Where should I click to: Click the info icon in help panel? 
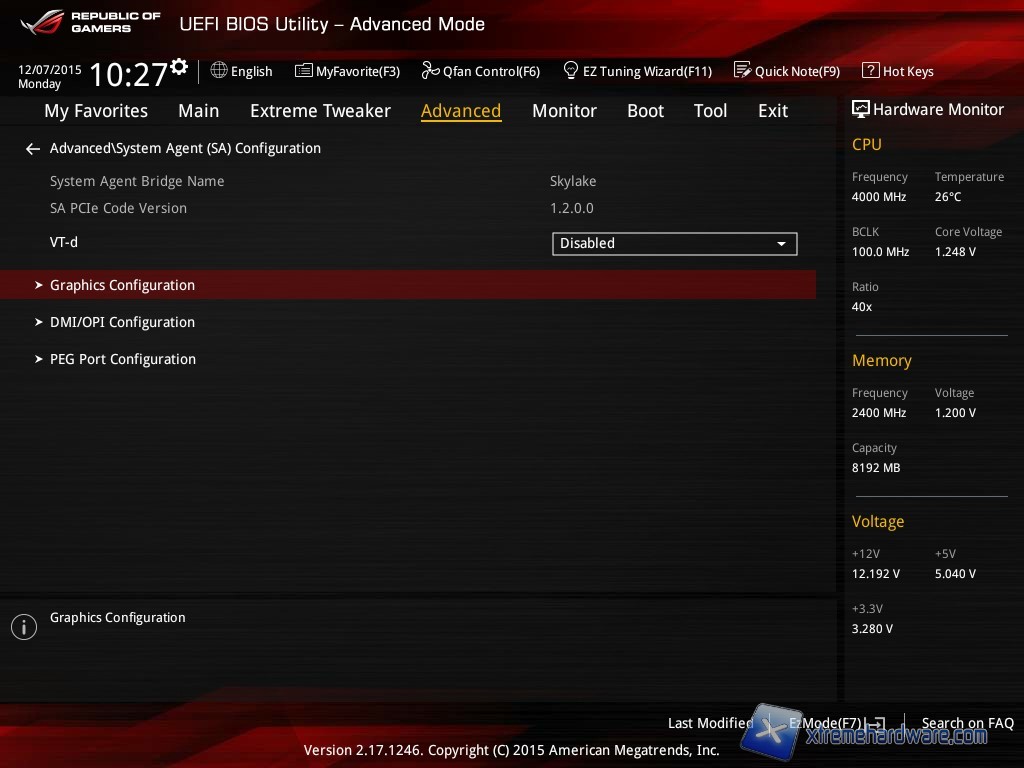point(23,627)
